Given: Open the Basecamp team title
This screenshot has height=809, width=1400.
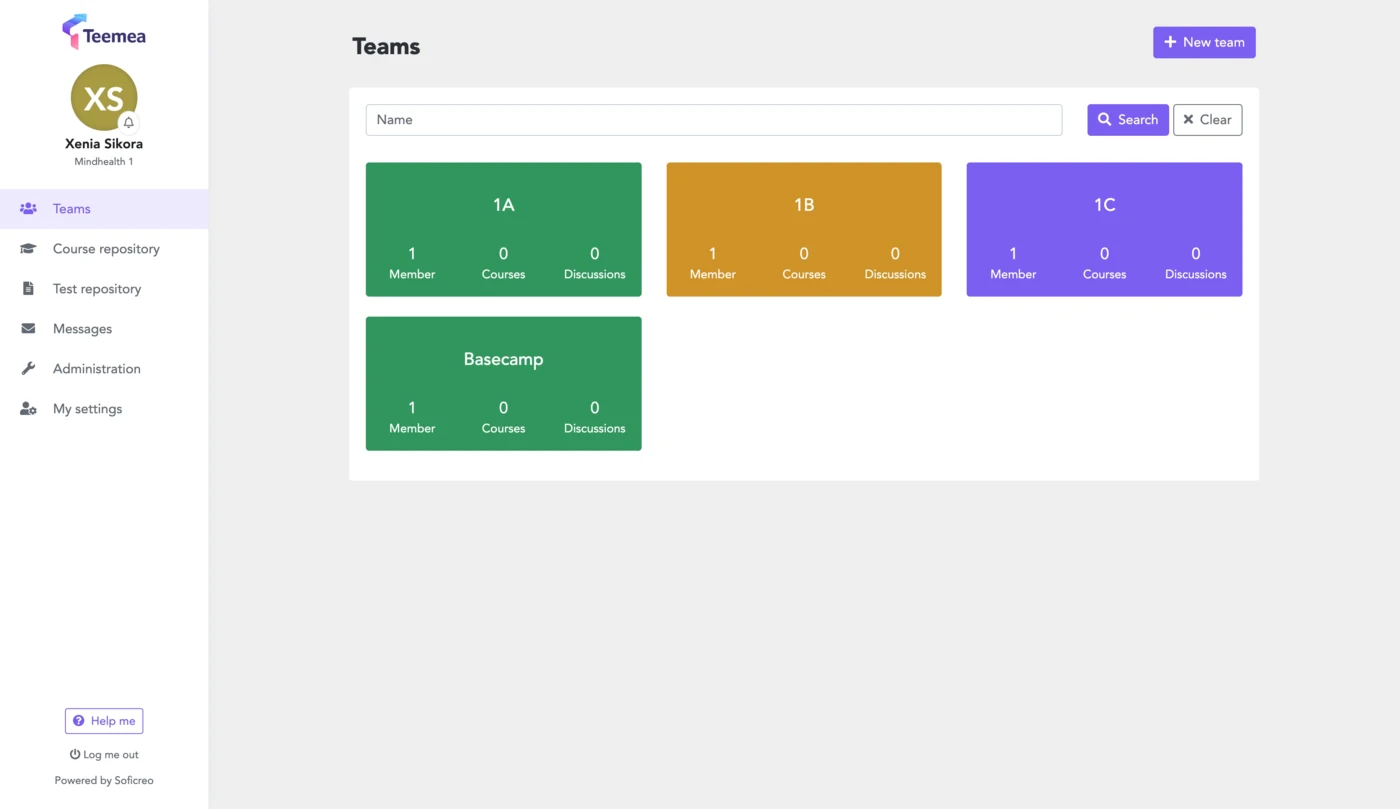Looking at the screenshot, I should (x=503, y=359).
